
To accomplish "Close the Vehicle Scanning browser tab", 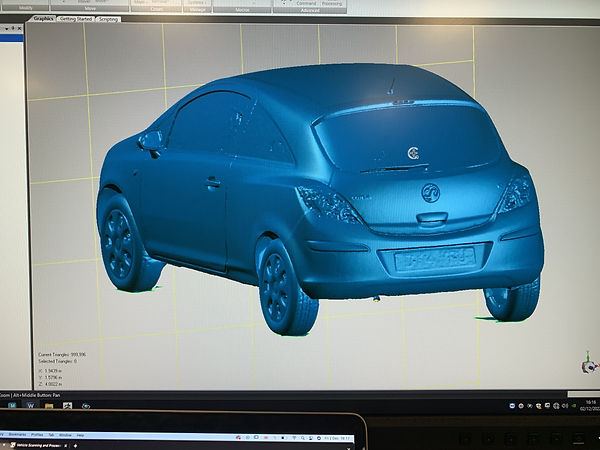I will click(x=66, y=445).
